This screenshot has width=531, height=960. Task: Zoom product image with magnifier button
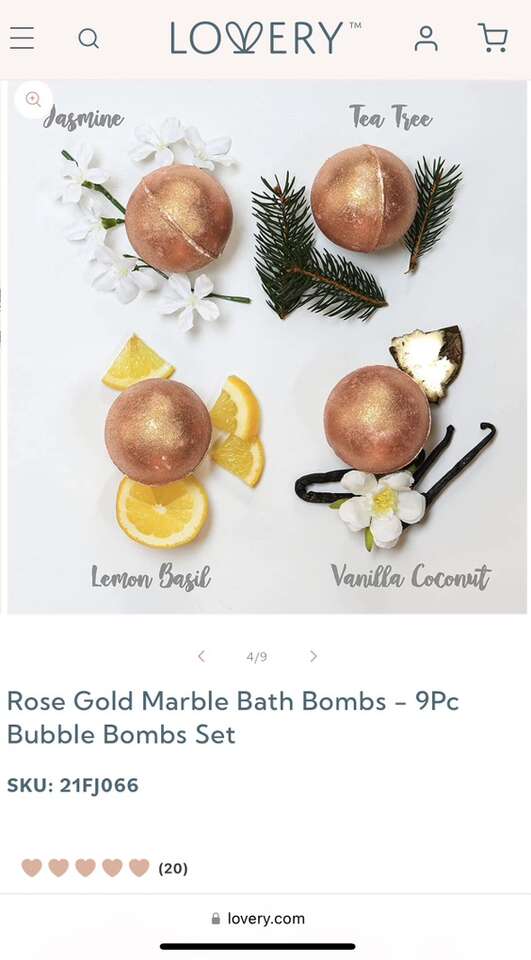tap(33, 99)
